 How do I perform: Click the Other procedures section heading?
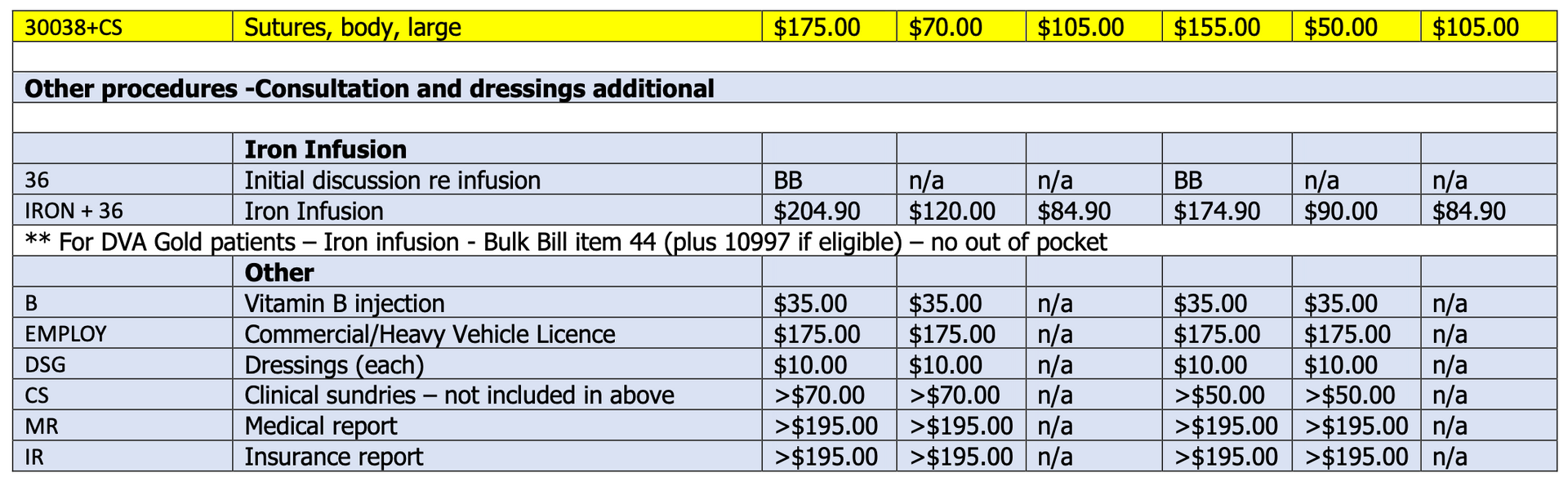[369, 88]
